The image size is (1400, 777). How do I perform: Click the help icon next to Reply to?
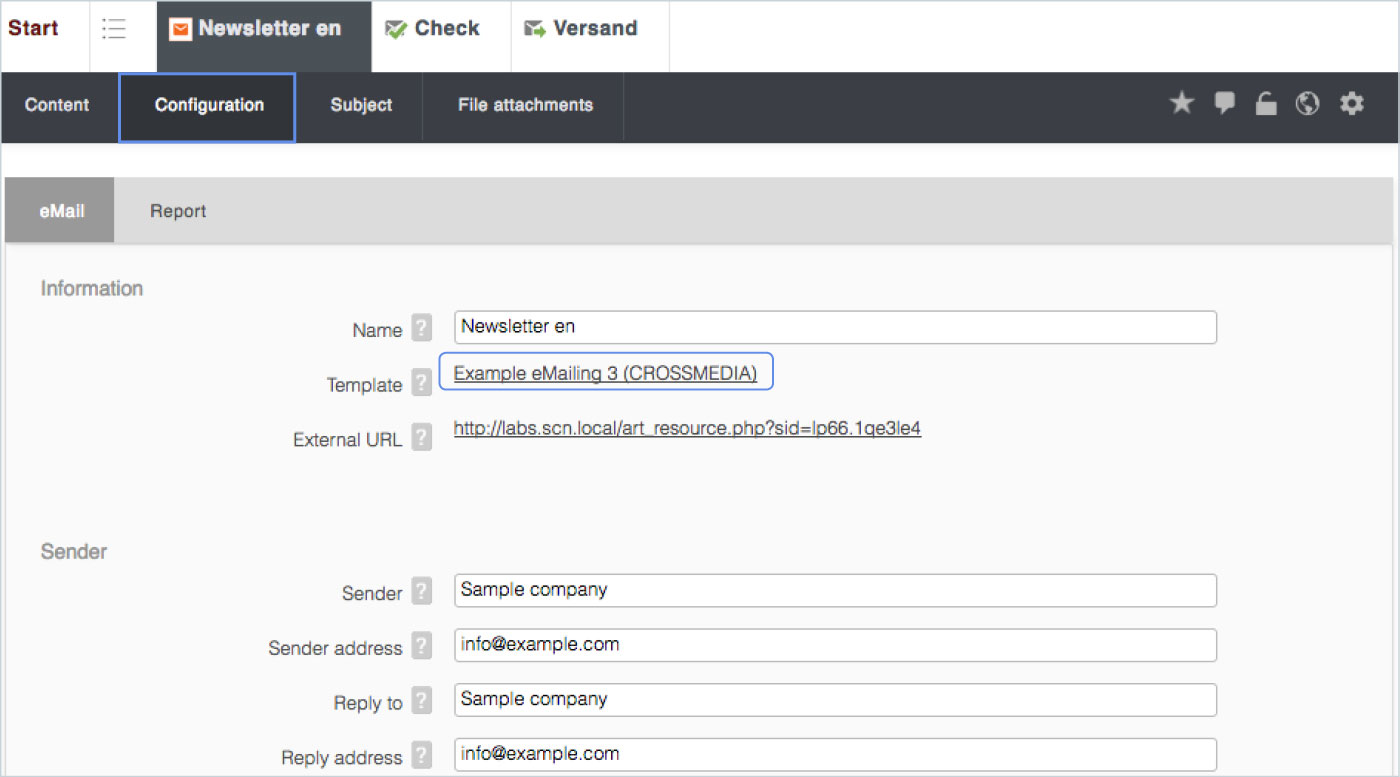[422, 702]
